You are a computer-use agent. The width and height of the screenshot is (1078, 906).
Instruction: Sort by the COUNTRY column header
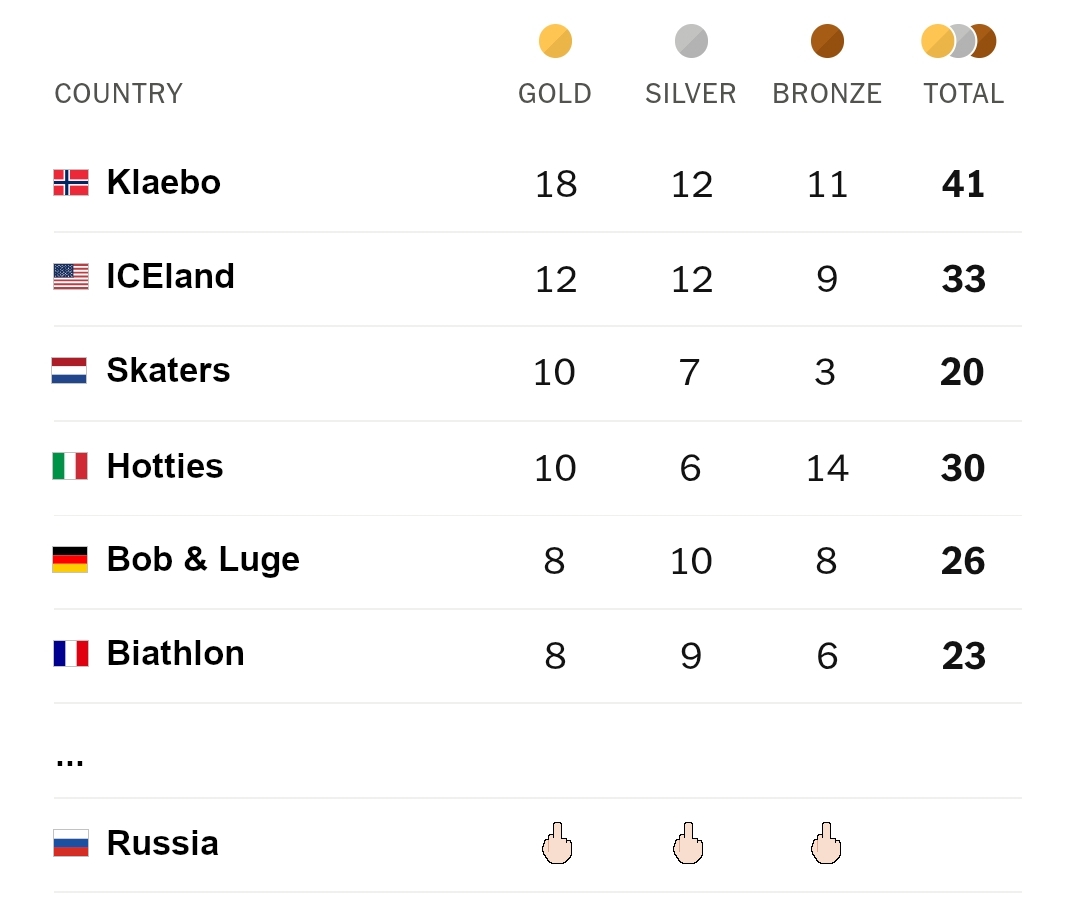tap(118, 94)
